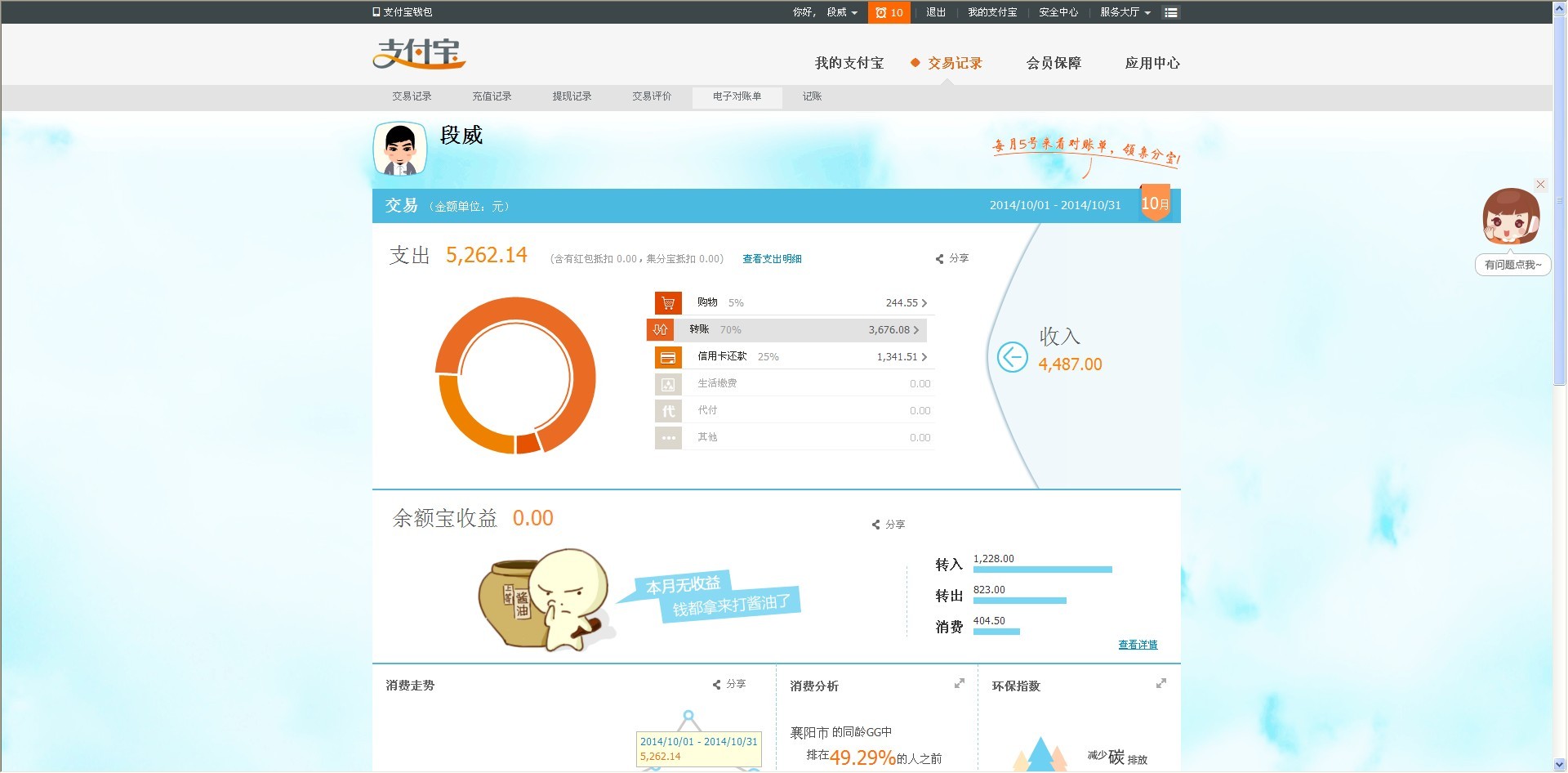Click the 购物 shopping cart icon
1568x773 pixels.
click(x=668, y=303)
